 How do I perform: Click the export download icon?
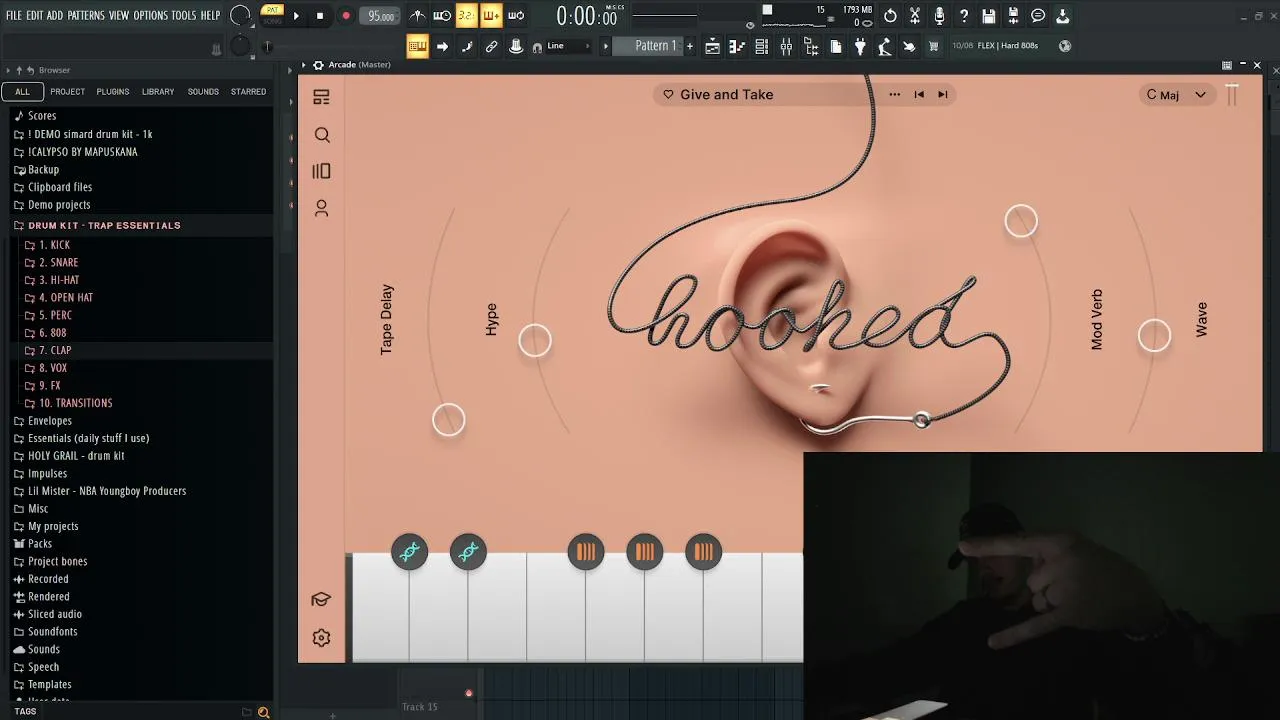pyautogui.click(x=1063, y=16)
